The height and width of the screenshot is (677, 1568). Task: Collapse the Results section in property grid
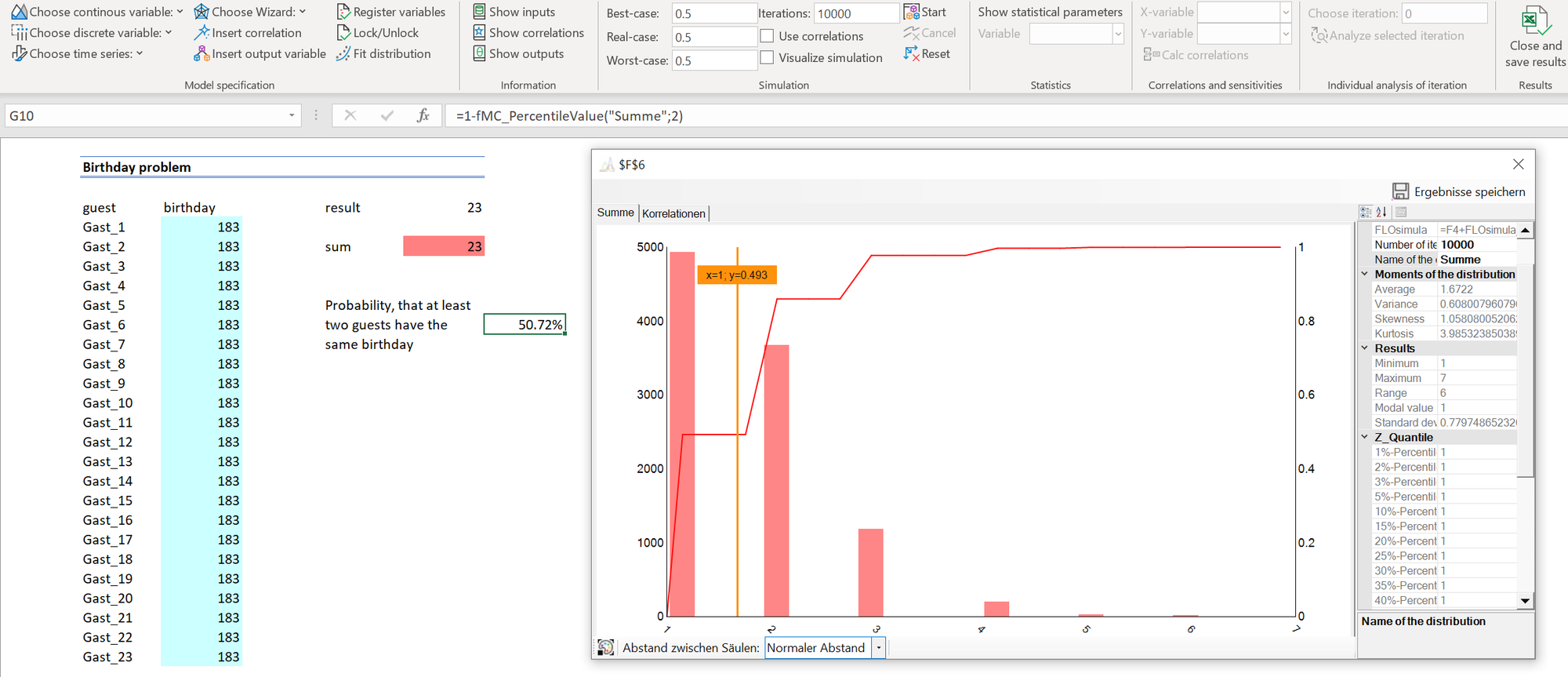point(1365,348)
